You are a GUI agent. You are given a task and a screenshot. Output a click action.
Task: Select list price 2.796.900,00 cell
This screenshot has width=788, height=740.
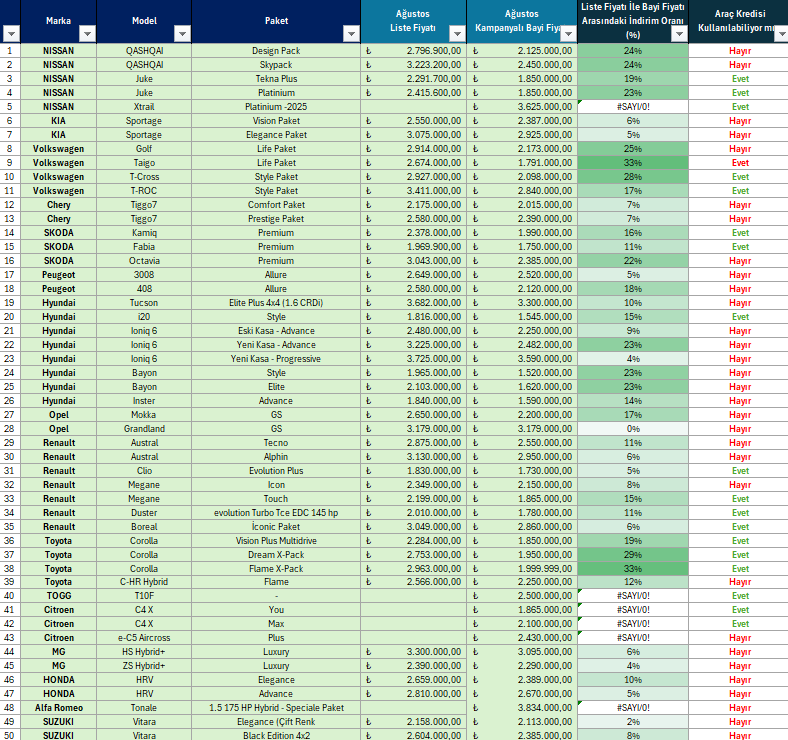414,51
